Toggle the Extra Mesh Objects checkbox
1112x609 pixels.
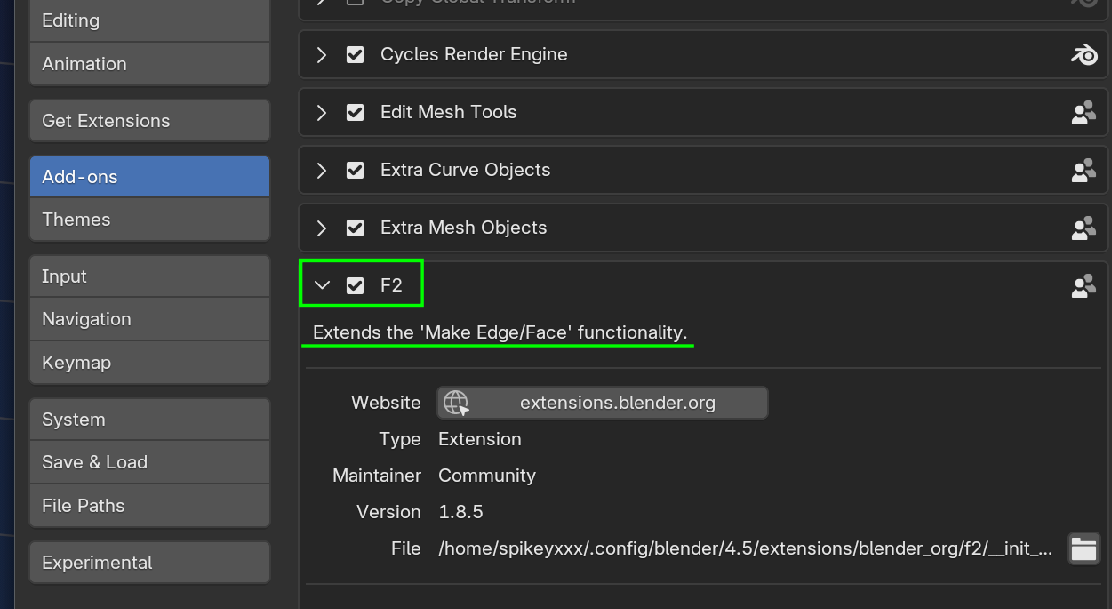coord(355,227)
